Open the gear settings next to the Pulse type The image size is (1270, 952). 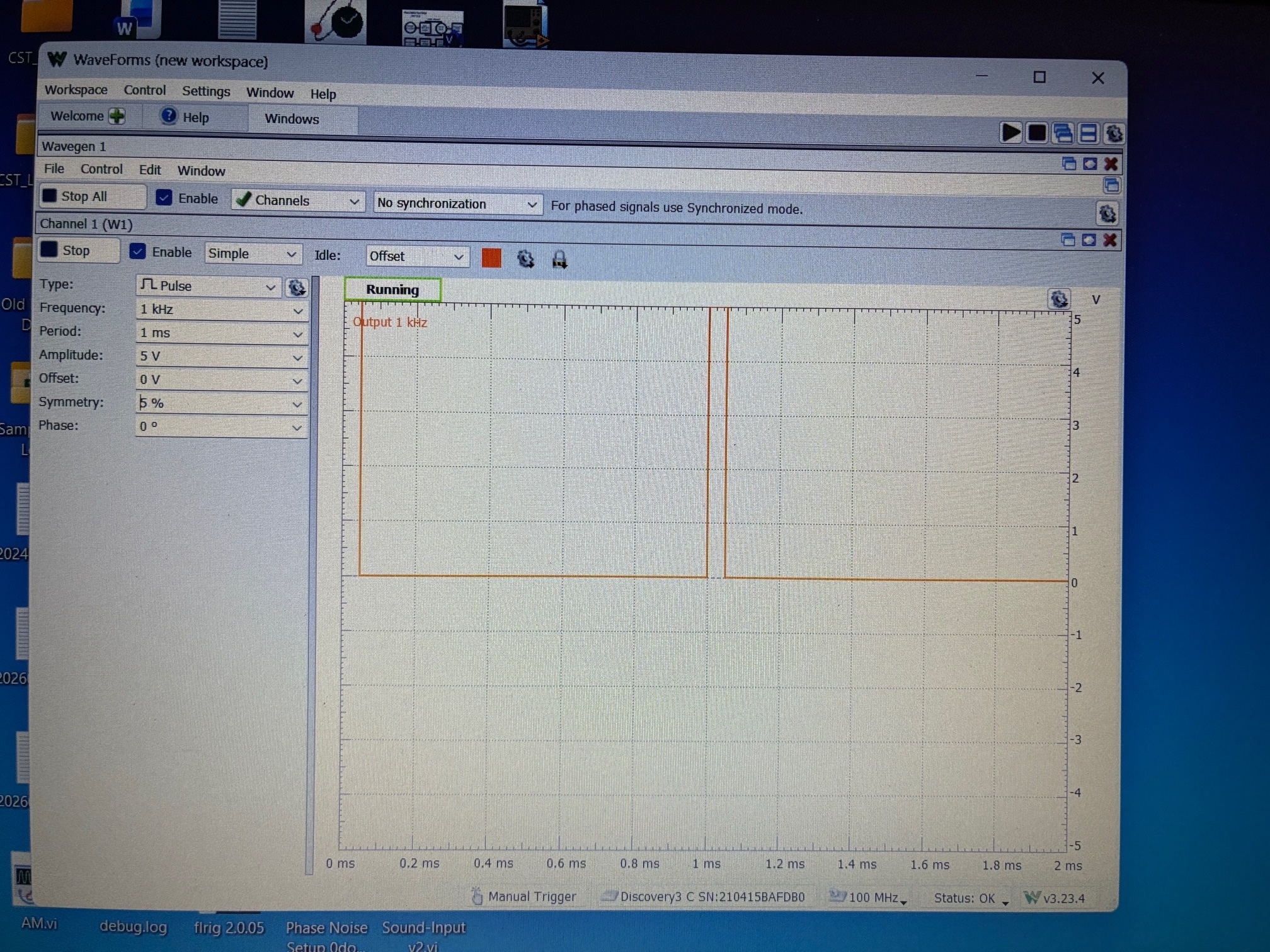pyautogui.click(x=297, y=288)
